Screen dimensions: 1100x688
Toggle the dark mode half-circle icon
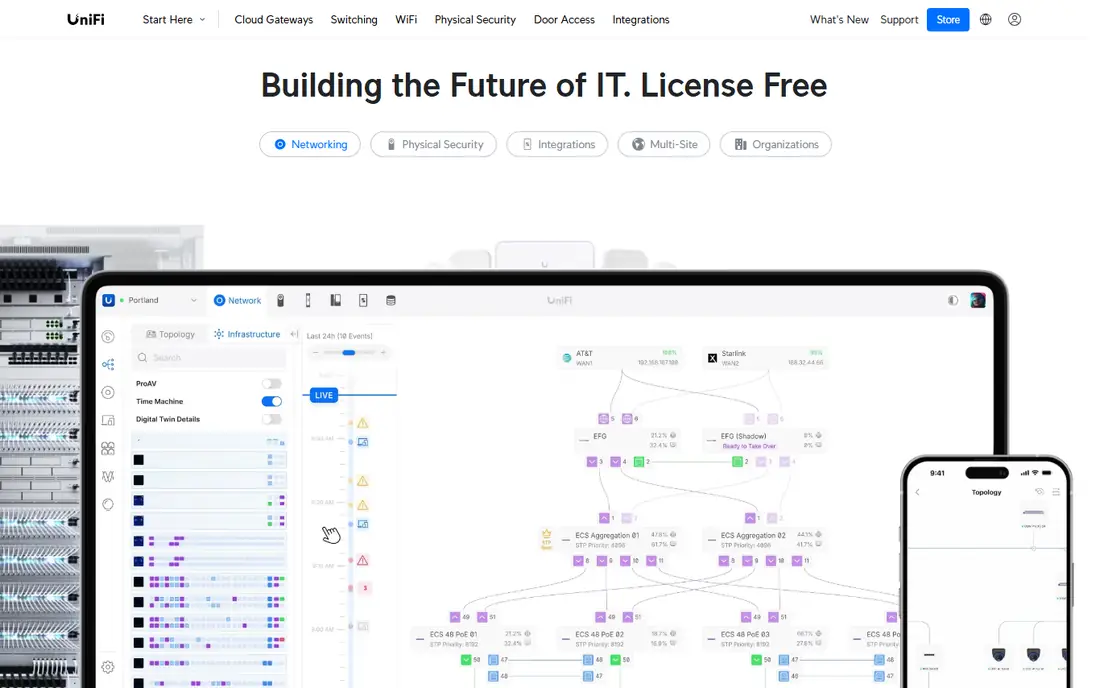[953, 300]
